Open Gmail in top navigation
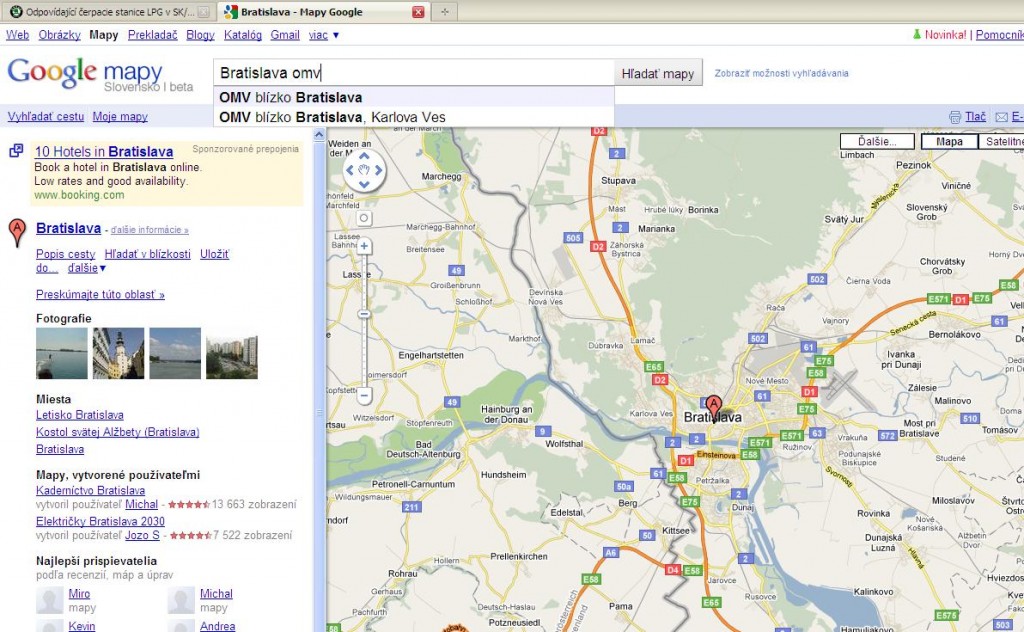 [285, 35]
